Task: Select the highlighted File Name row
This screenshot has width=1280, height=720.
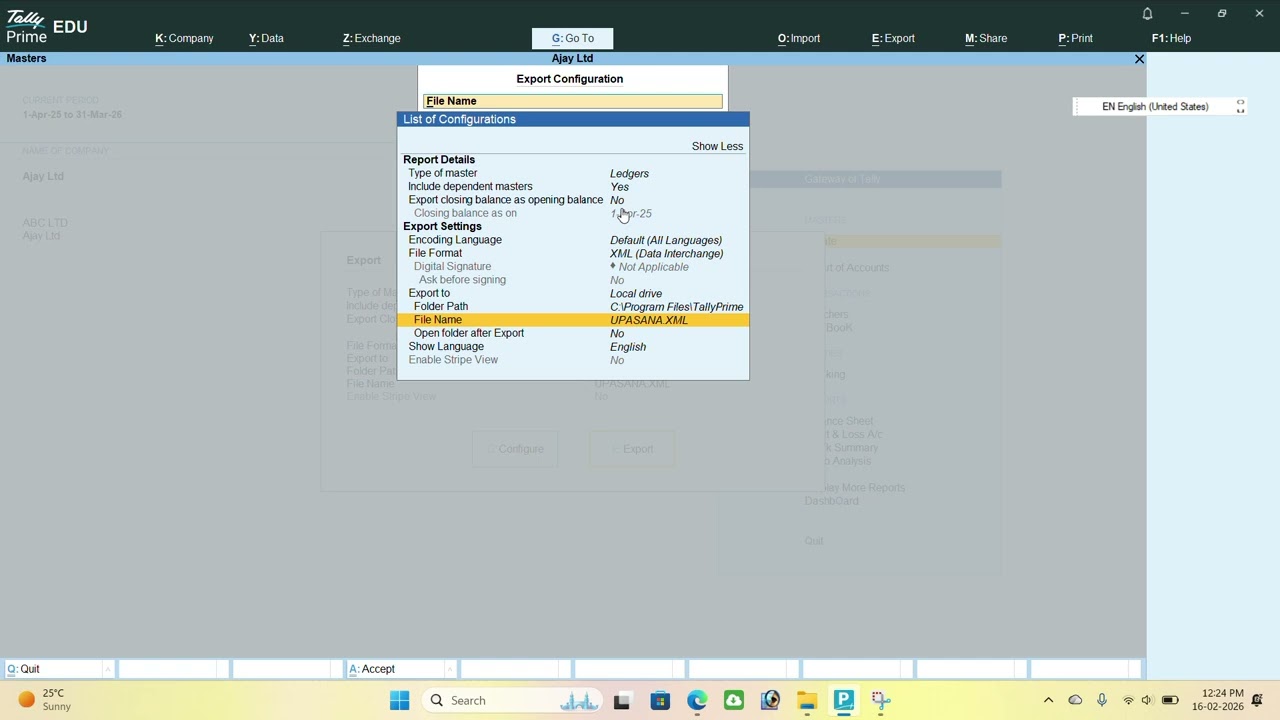Action: point(573,320)
